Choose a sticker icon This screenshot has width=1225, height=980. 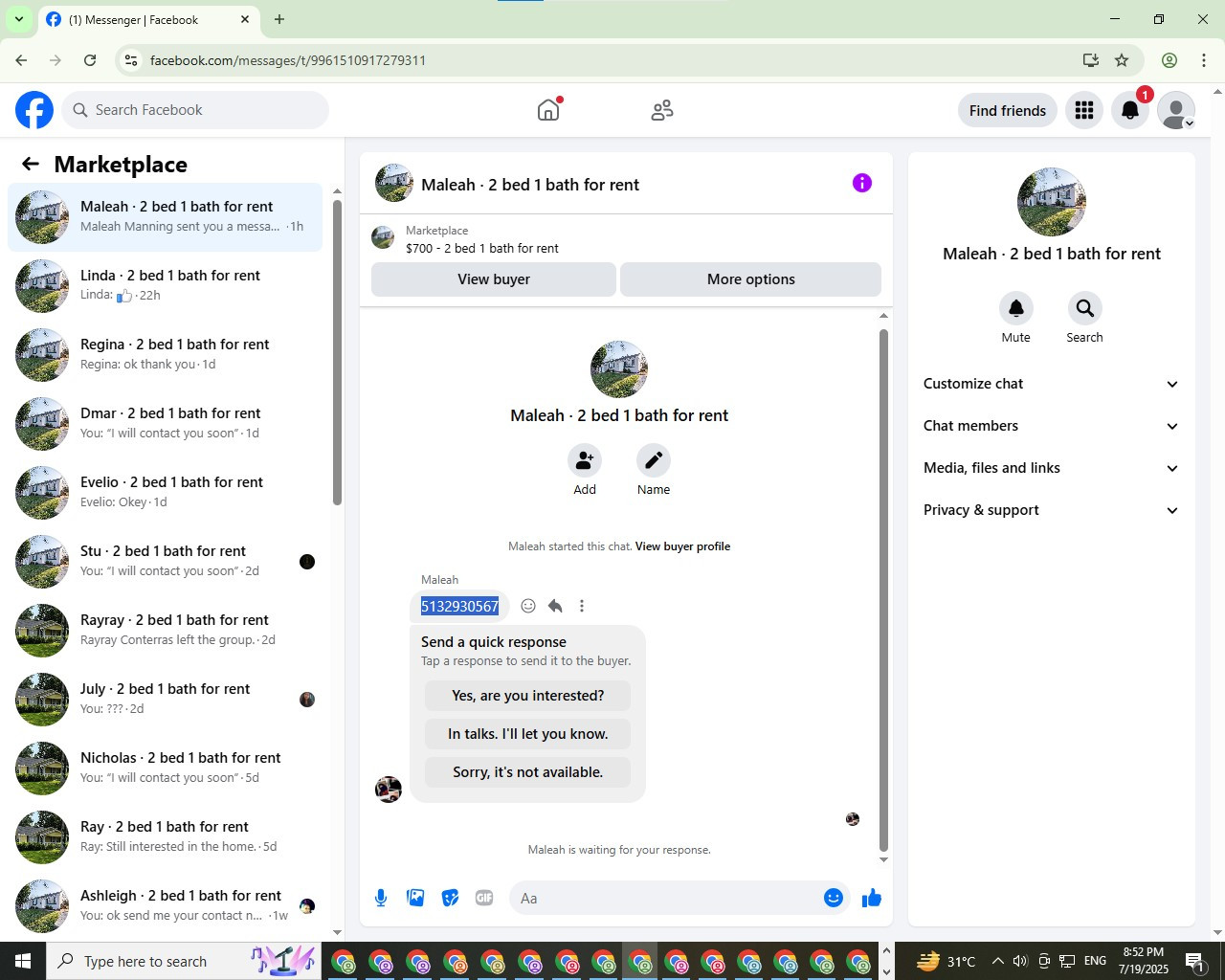(x=450, y=898)
